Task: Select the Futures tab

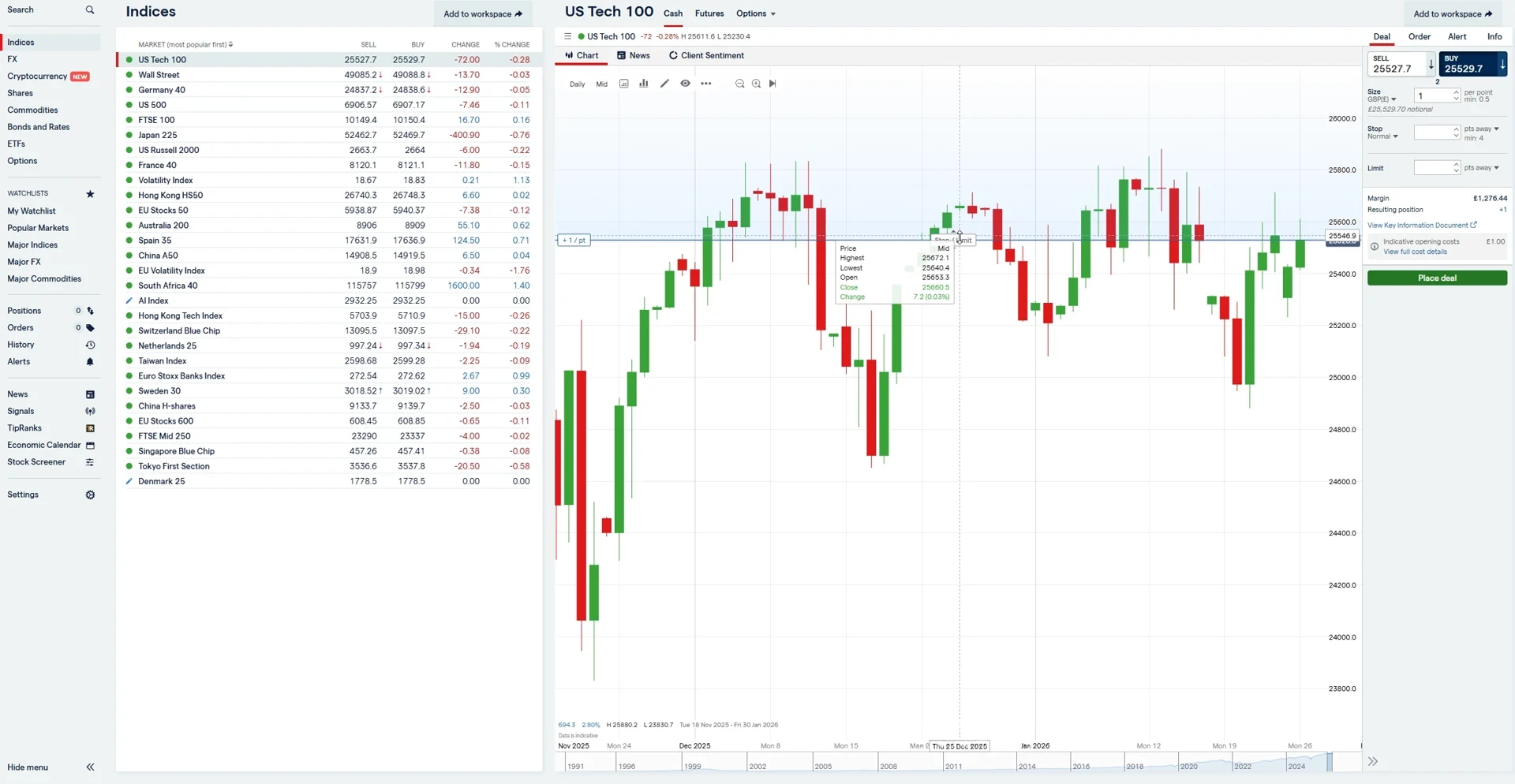Action: click(709, 13)
